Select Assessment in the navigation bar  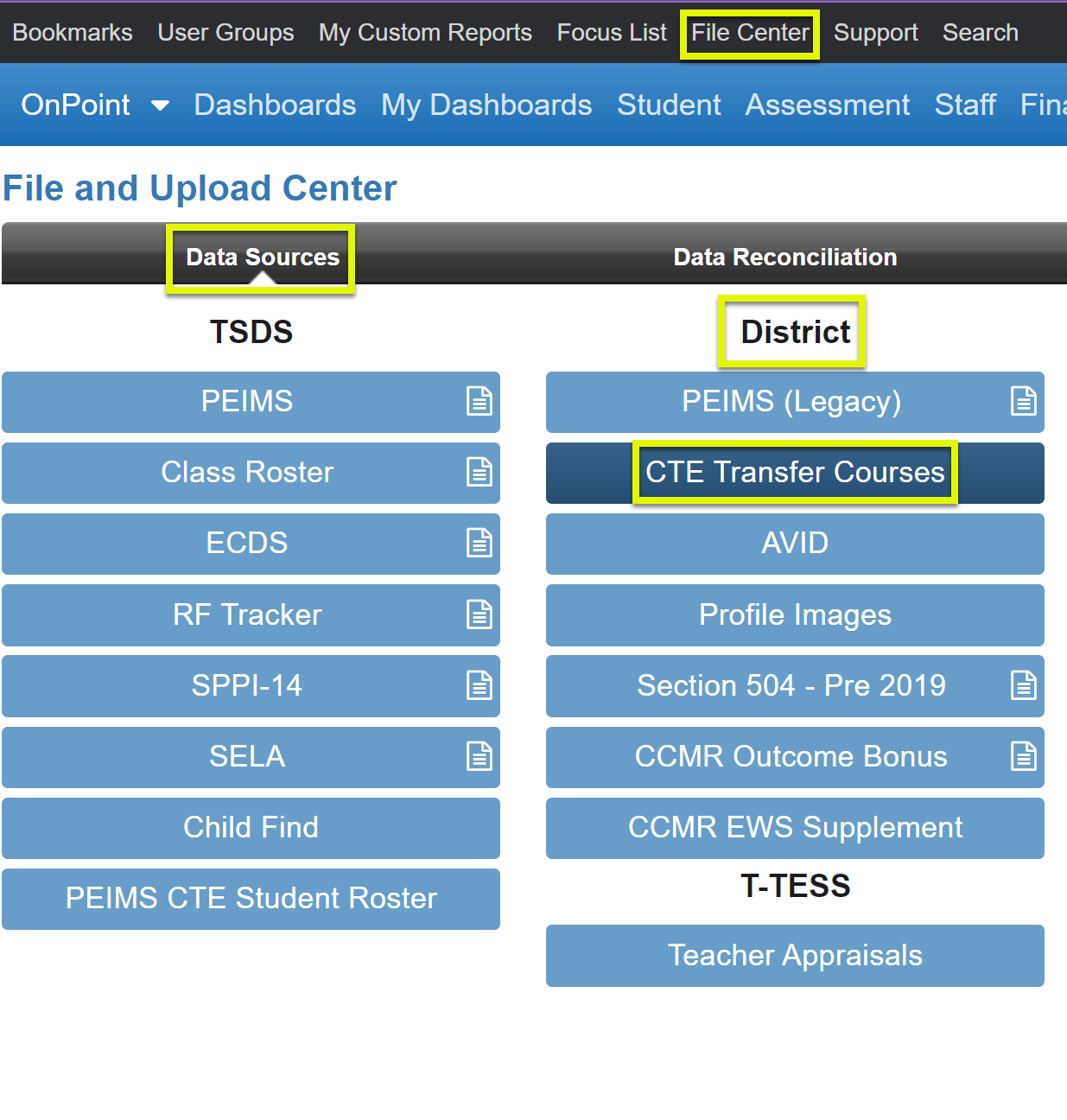tap(827, 105)
